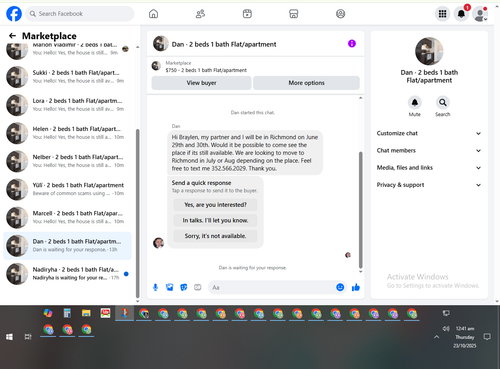Open the volume control in system tray
The height and width of the screenshot is (369, 500).
446,329
